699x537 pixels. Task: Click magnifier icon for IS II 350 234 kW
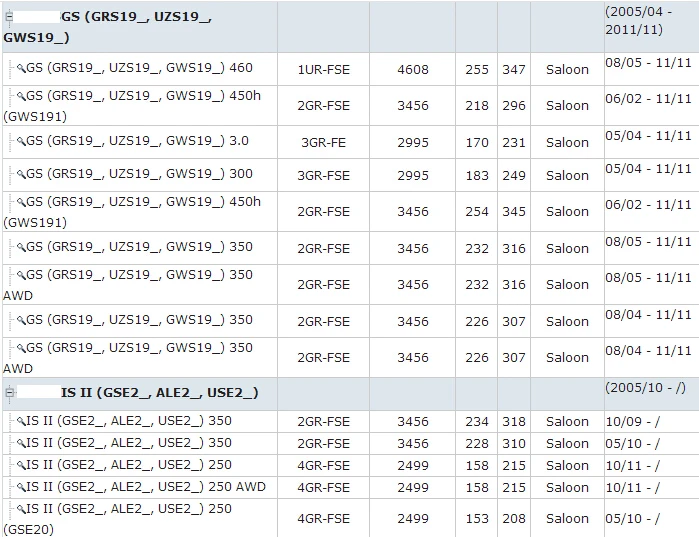(x=21, y=421)
